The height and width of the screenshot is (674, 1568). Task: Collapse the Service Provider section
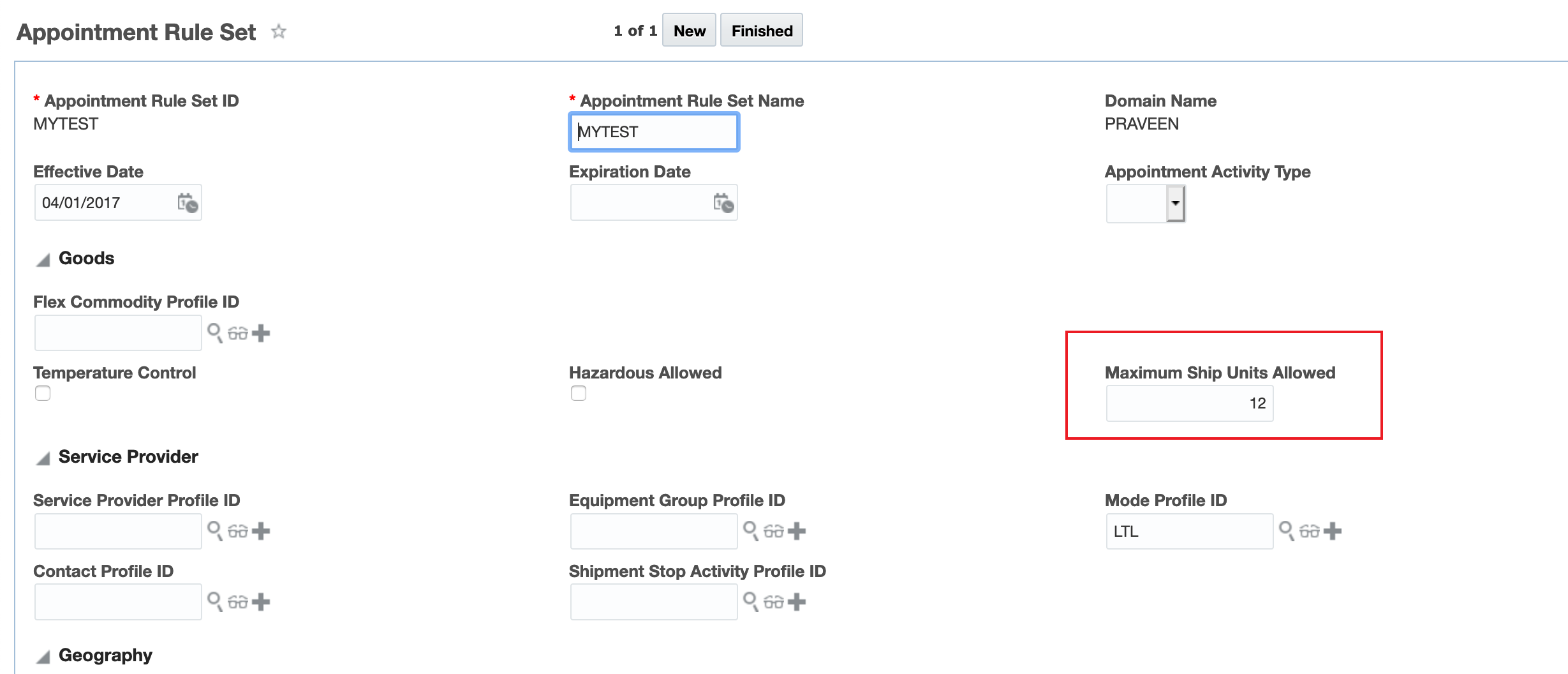point(43,458)
